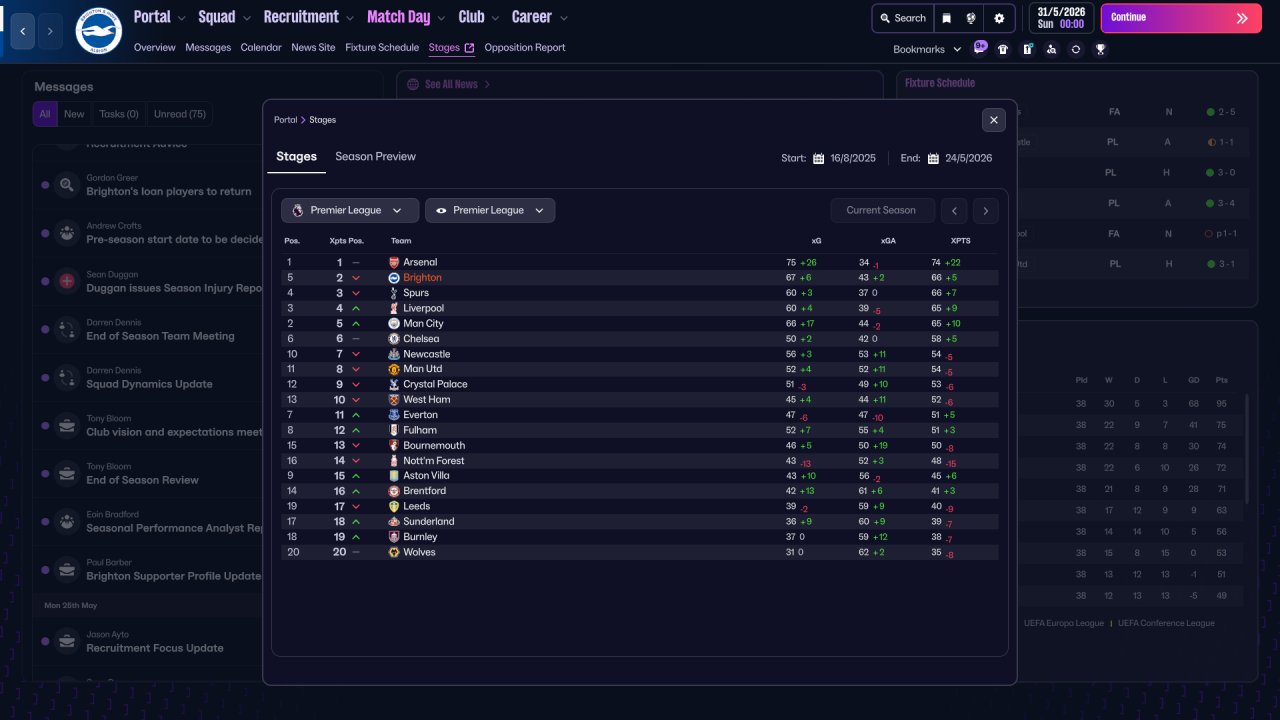Click the 31/5/2026 date and time display
This screenshot has width=1280, height=720.
point(1061,18)
